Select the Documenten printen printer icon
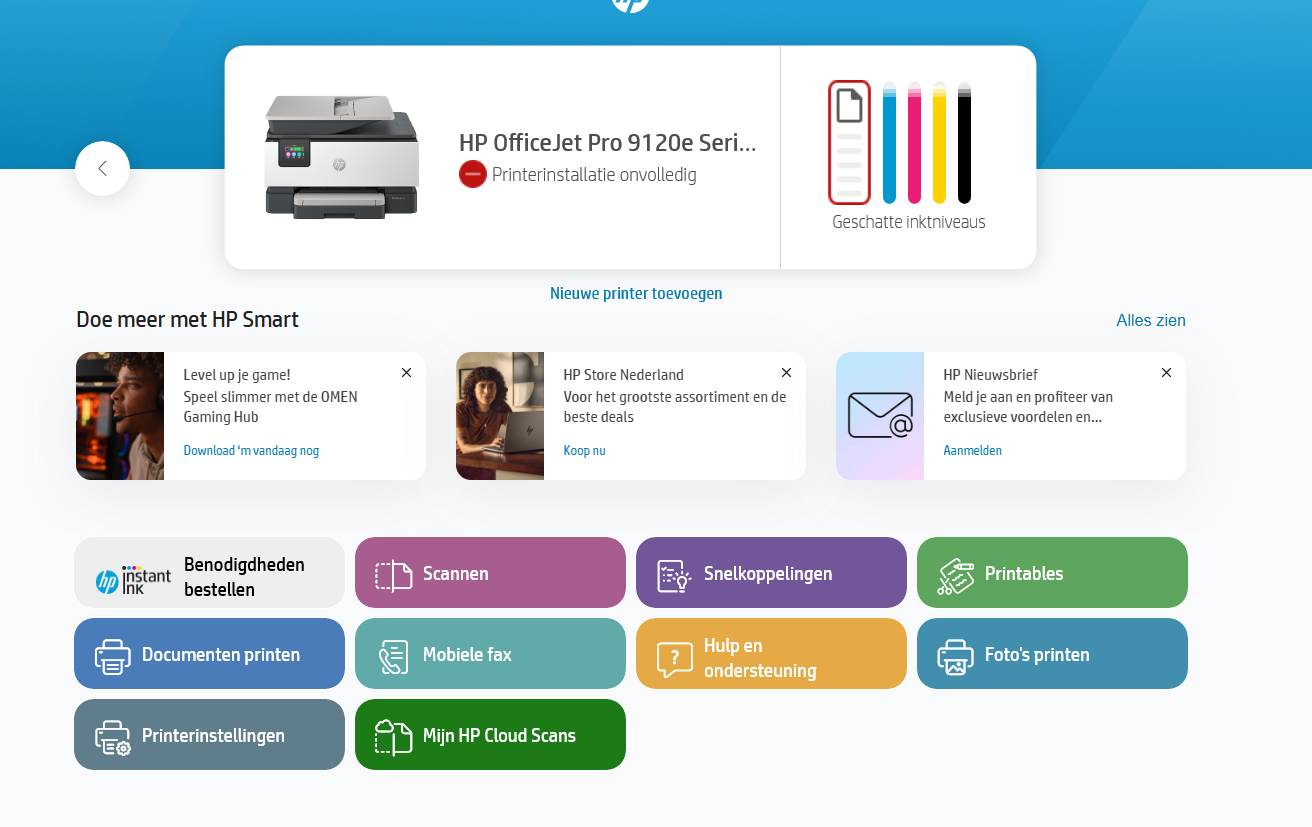 [x=113, y=656]
